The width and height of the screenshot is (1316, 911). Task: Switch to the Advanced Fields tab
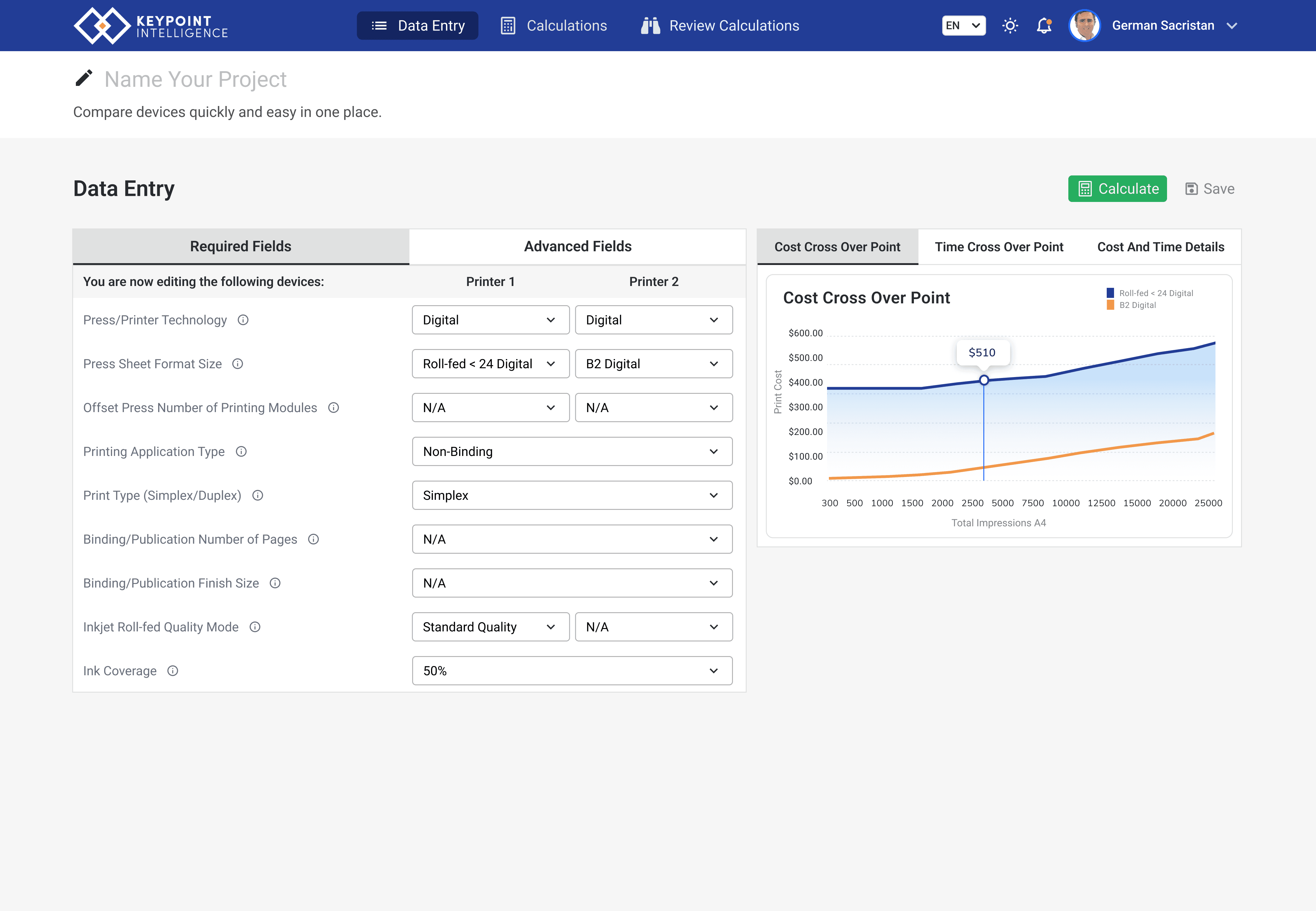(578, 247)
